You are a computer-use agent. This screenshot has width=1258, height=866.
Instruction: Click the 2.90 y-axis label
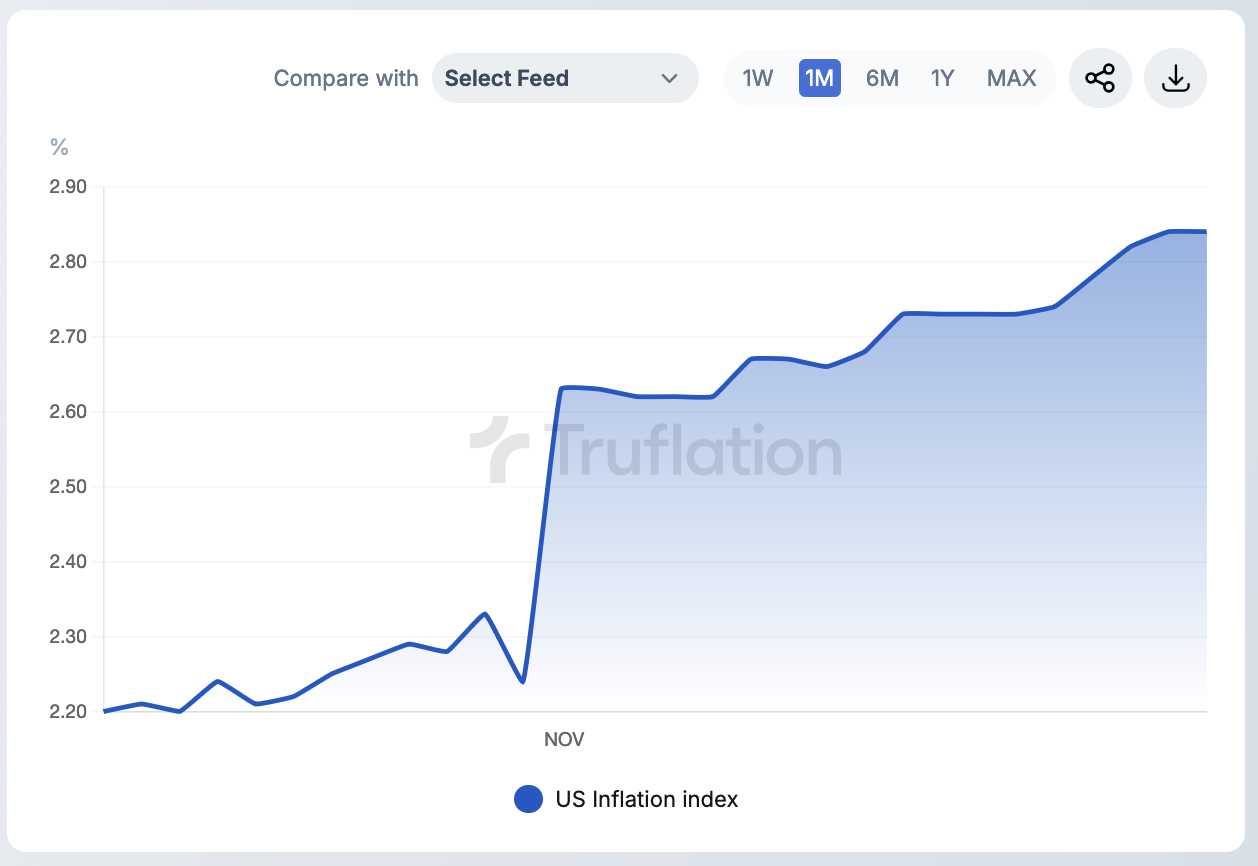tap(68, 187)
